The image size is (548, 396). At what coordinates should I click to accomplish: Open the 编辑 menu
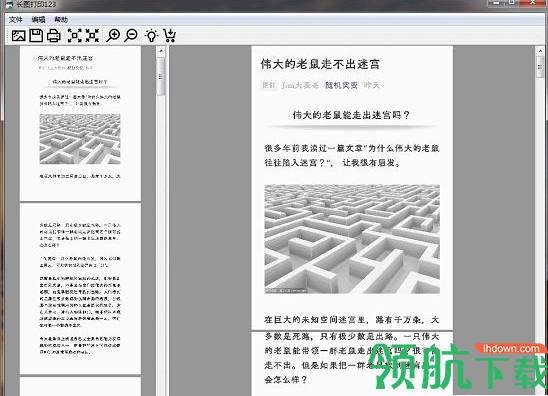(38, 20)
